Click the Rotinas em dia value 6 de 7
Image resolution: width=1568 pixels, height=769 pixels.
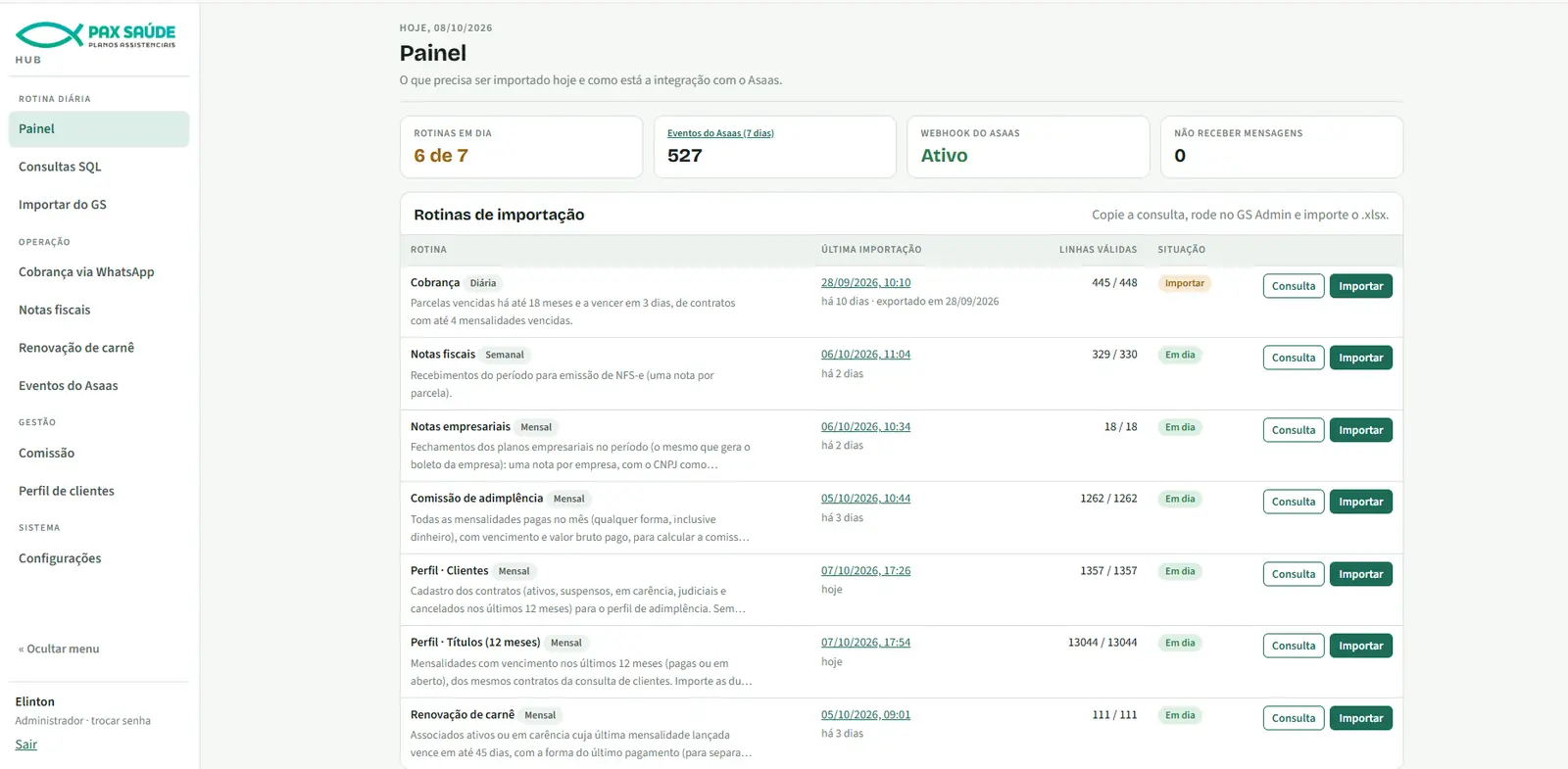coord(441,156)
